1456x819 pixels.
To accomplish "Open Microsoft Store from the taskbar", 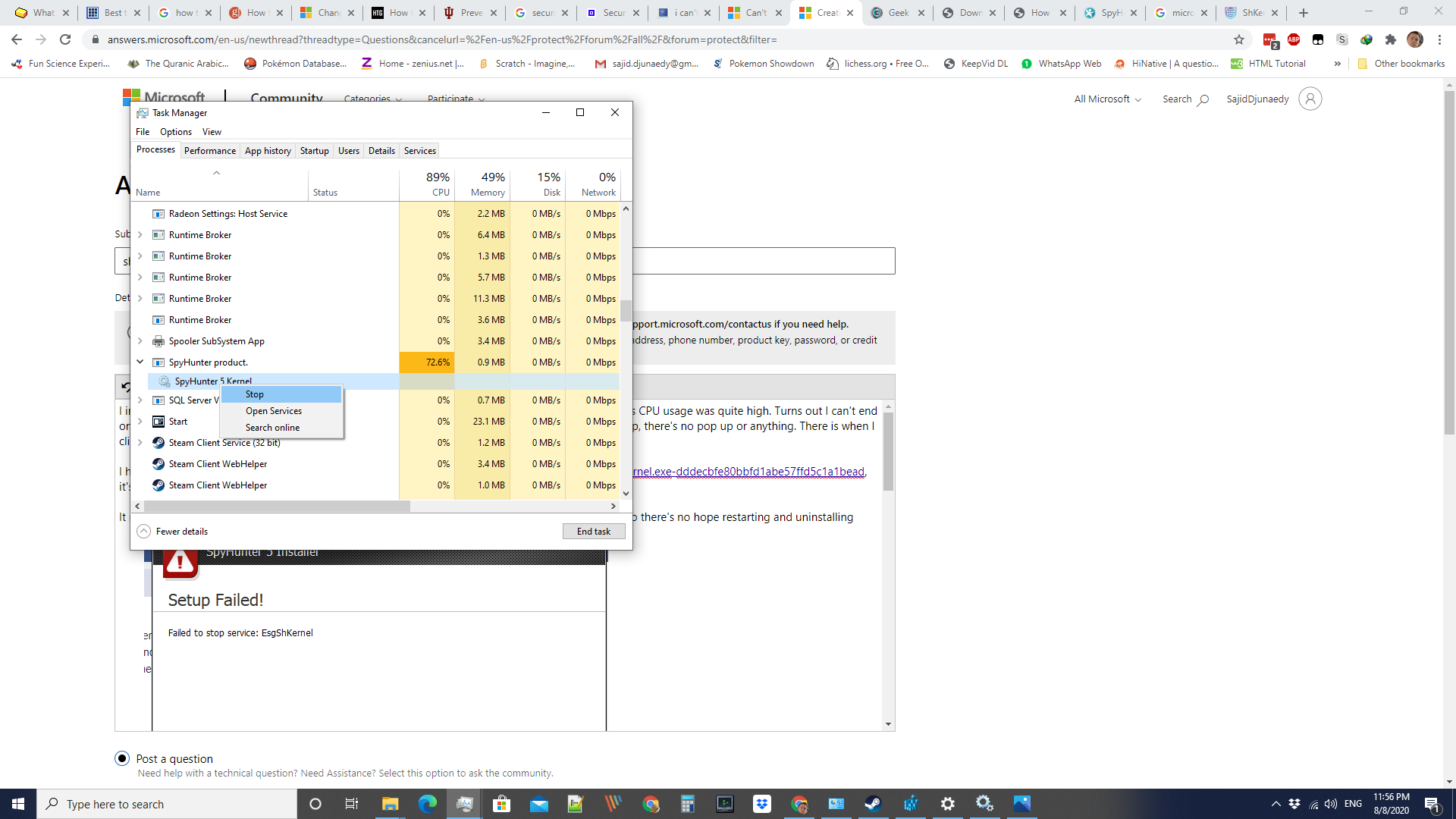I will [x=502, y=804].
